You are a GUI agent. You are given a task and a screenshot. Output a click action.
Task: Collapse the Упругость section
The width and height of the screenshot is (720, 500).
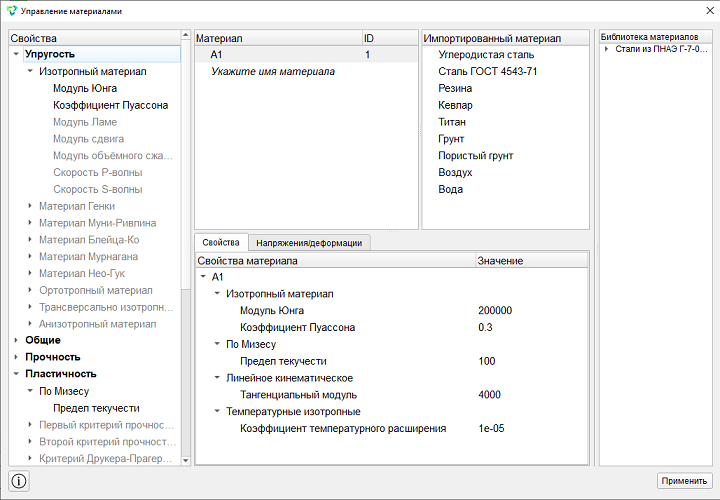[x=16, y=54]
